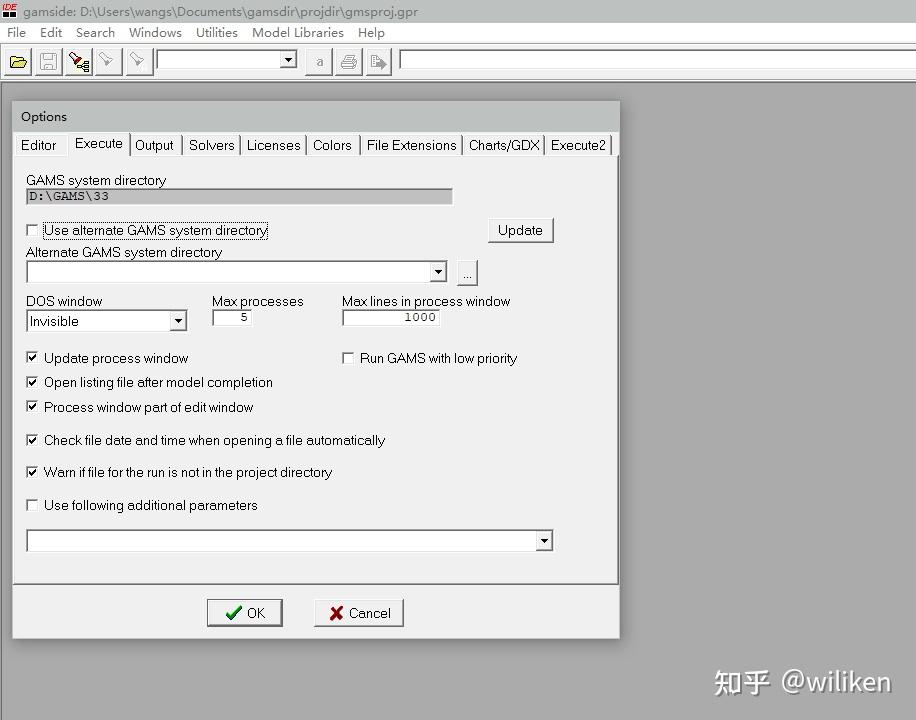This screenshot has height=720, width=916.
Task: Click the run/export arrow toolbar icon
Action: [x=378, y=61]
